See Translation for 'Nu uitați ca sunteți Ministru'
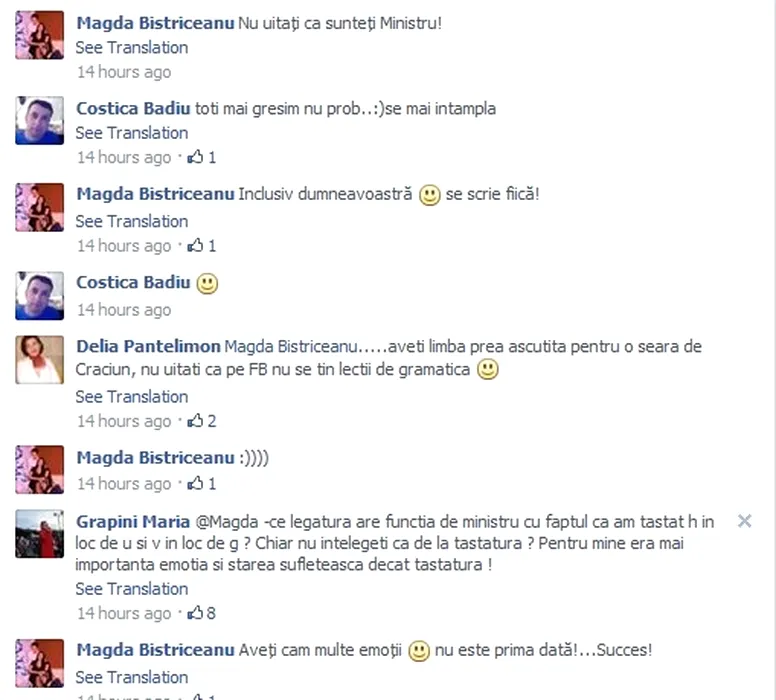 (x=132, y=48)
